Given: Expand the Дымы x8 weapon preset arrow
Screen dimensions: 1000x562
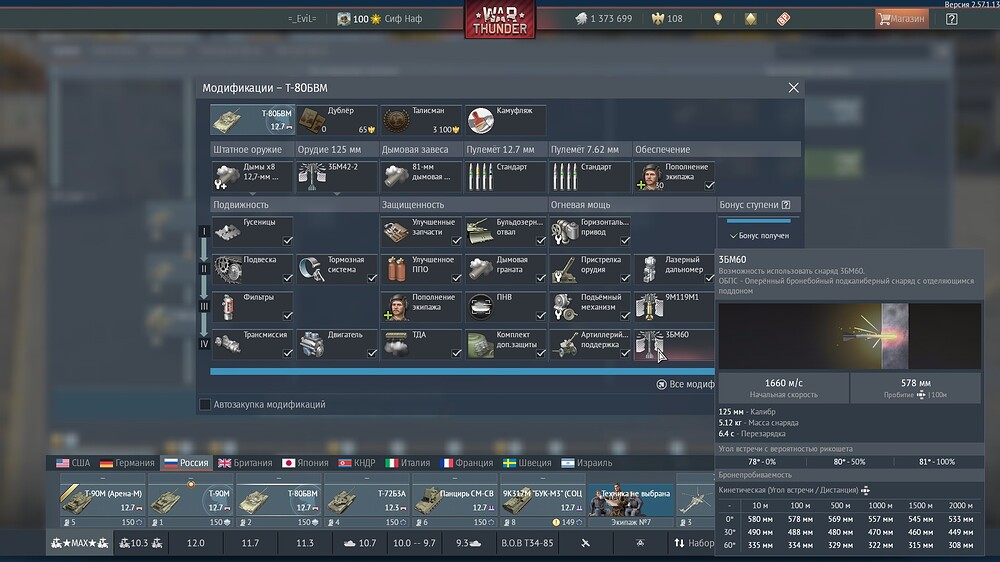Looking at the screenshot, I should (x=252, y=193).
